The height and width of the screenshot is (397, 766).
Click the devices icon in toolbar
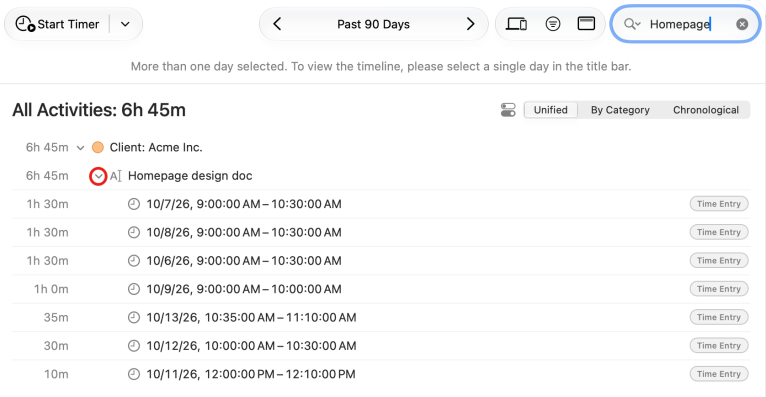pos(516,24)
